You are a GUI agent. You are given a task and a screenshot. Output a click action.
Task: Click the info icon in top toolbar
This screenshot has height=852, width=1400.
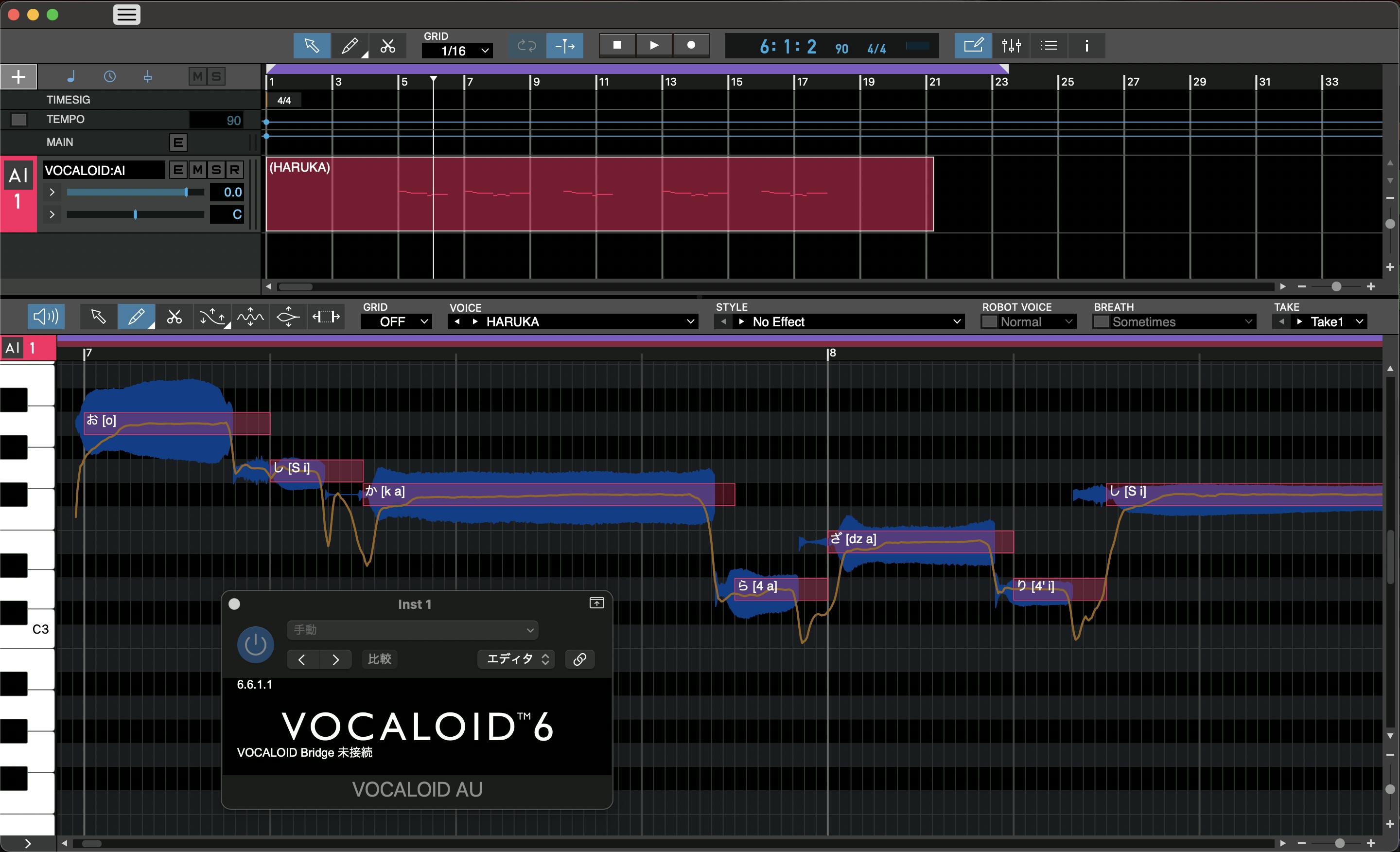[x=1086, y=46]
